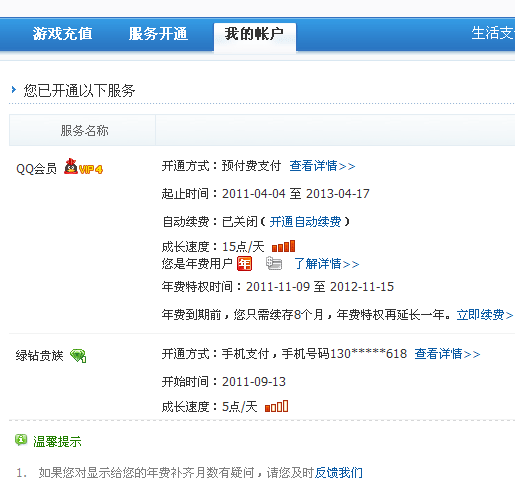Click the QQ VIP4 penguin badge icon
The width and height of the screenshot is (515, 501).
click(x=83, y=167)
